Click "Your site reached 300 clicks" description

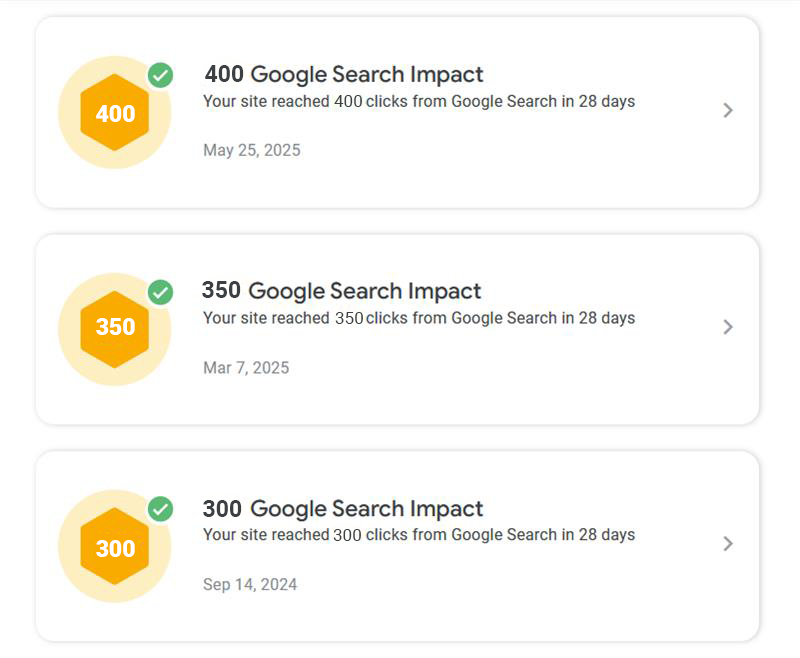click(x=419, y=535)
